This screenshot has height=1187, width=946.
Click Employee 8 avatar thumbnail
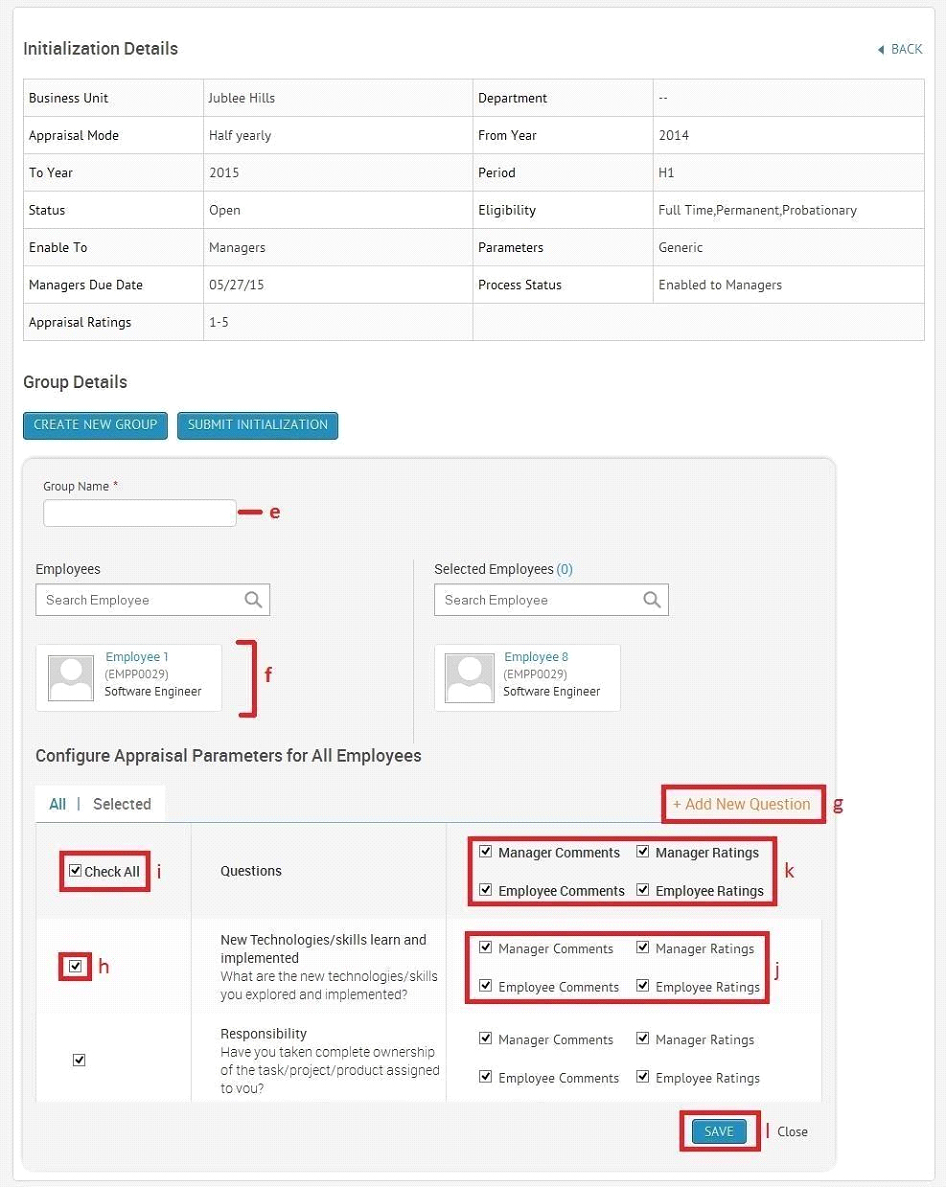[x=470, y=678]
